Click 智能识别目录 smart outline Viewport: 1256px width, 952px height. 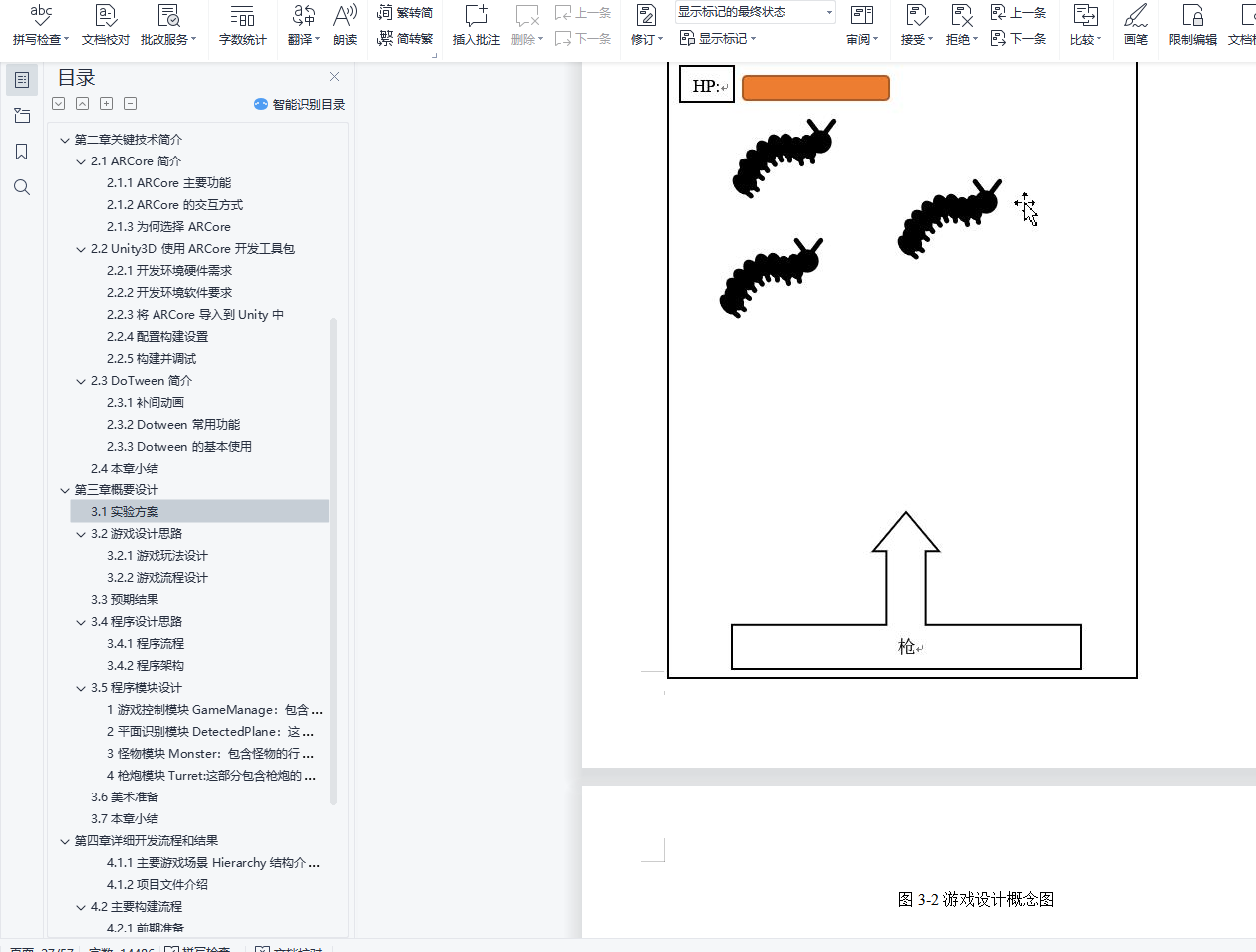(299, 104)
